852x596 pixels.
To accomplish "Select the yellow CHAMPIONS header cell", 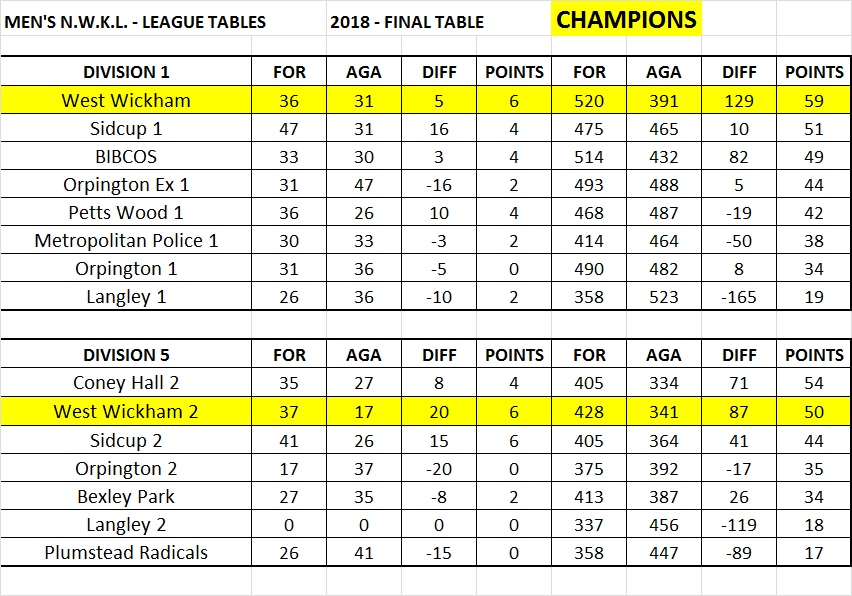I will pyautogui.click(x=626, y=19).
